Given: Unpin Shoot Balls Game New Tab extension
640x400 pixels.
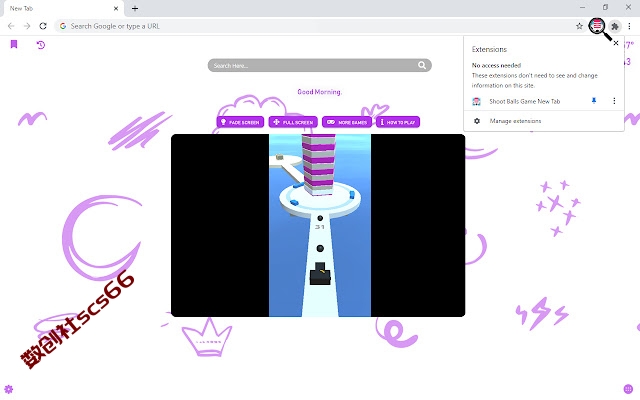Looking at the screenshot, I should coord(594,101).
